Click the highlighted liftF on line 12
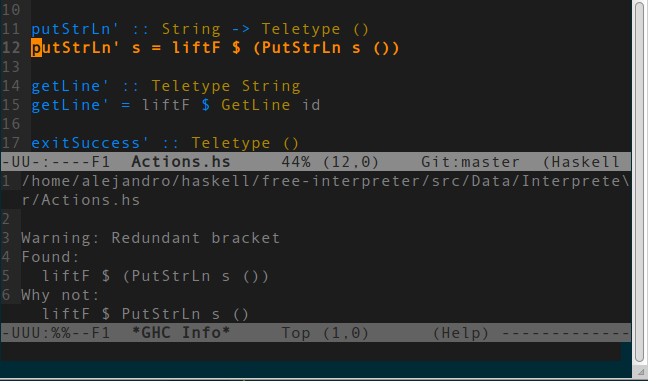The image size is (648, 381). pyautogui.click(x=196, y=48)
